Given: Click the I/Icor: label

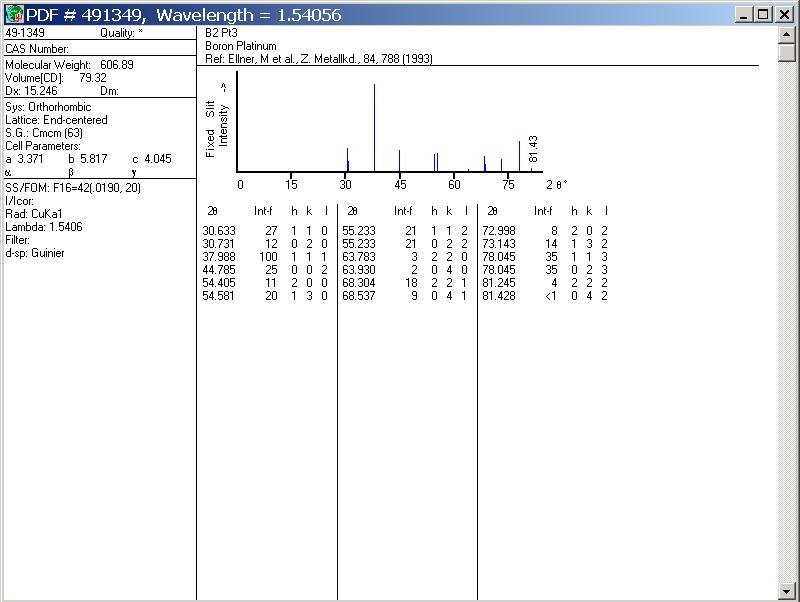Looking at the screenshot, I should [x=19, y=201].
